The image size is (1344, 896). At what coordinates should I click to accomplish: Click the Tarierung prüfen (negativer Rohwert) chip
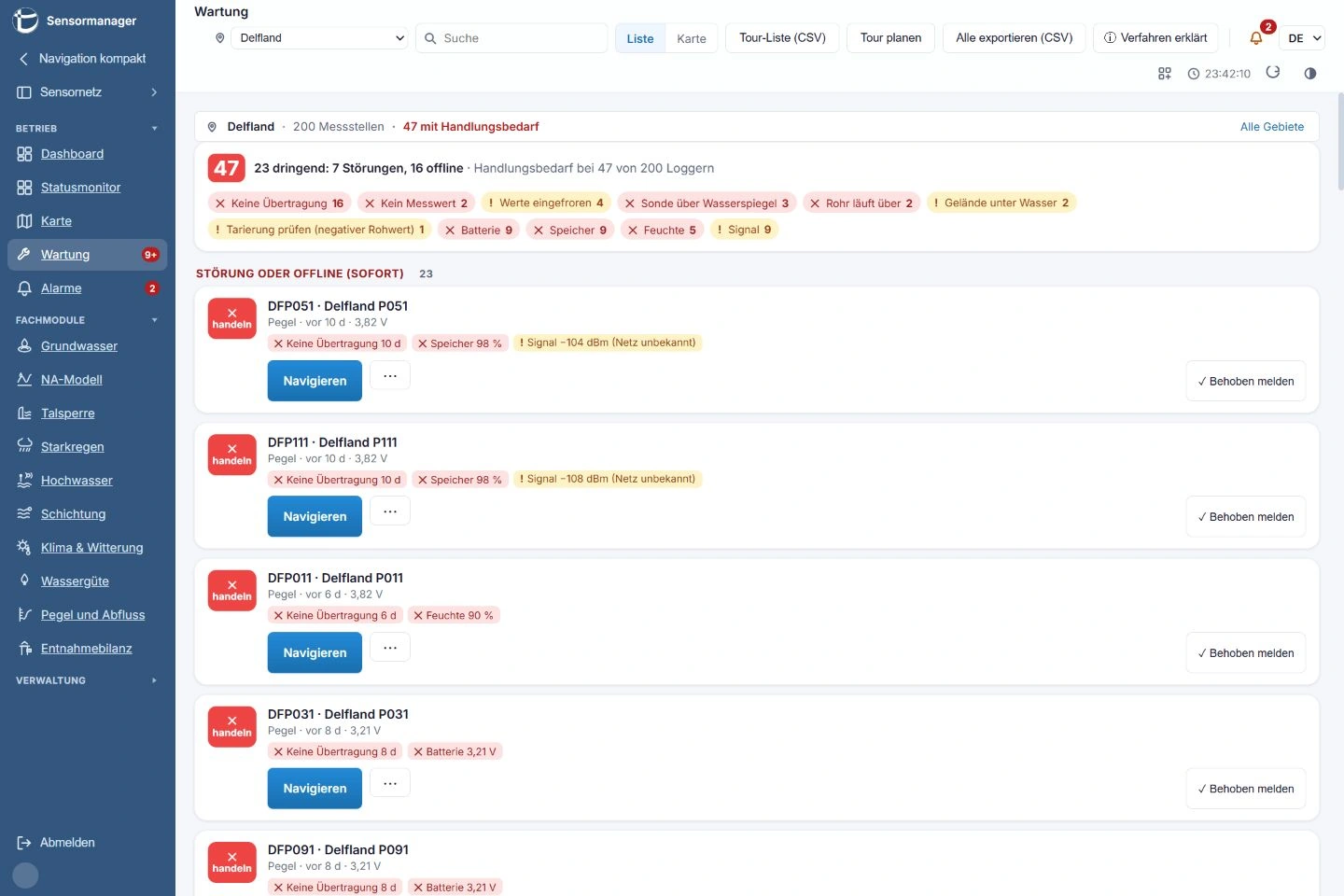click(319, 230)
